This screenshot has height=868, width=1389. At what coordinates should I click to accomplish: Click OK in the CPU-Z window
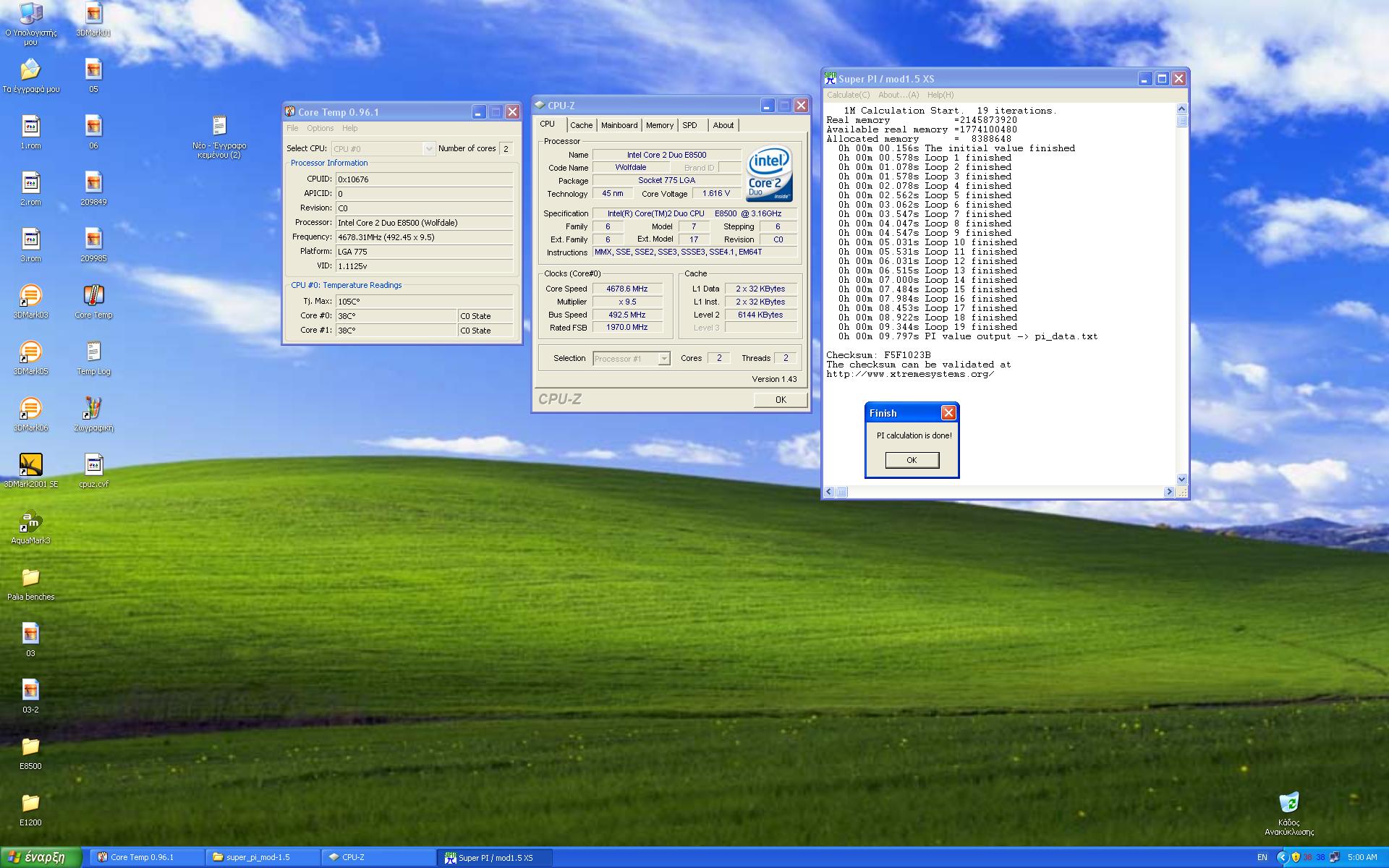[x=781, y=400]
